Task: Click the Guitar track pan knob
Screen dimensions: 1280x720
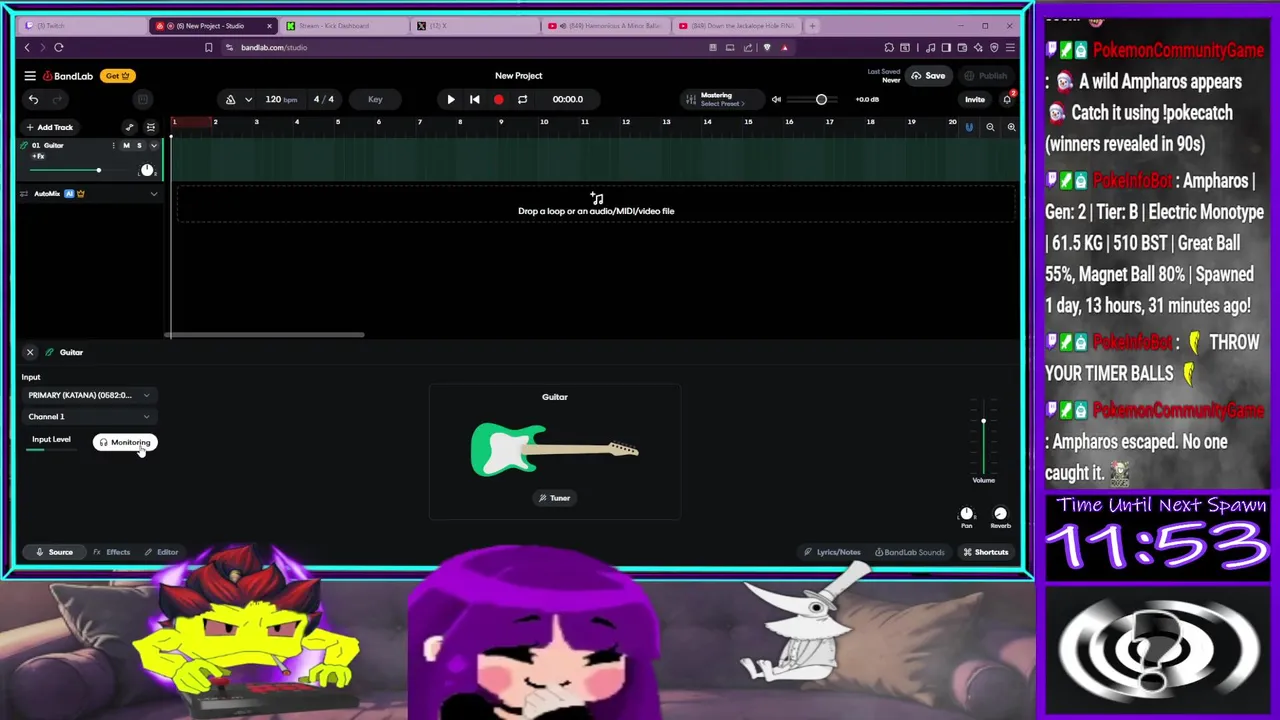Action: [x=147, y=170]
